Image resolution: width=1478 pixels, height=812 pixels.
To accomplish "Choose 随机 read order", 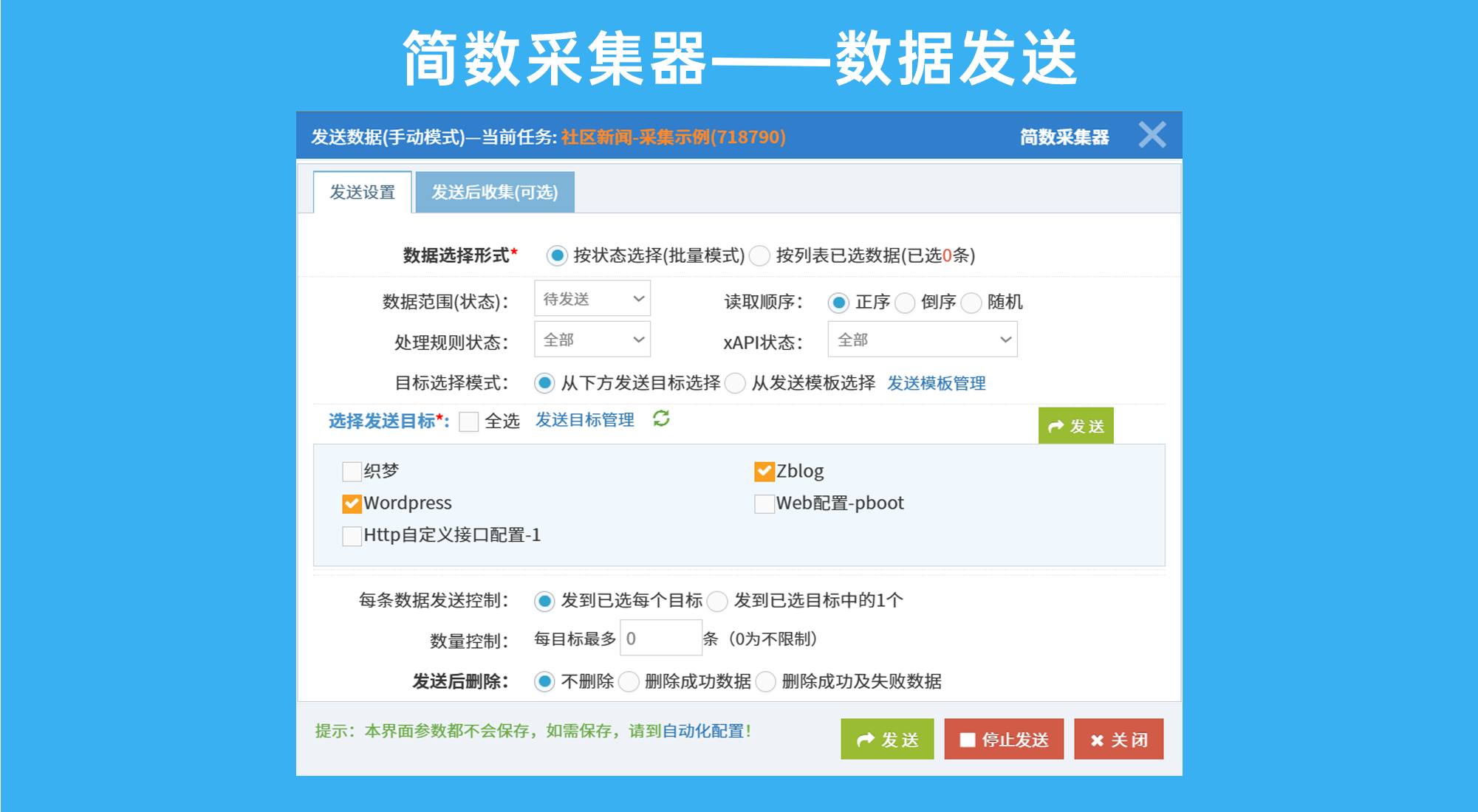I will click(971, 302).
